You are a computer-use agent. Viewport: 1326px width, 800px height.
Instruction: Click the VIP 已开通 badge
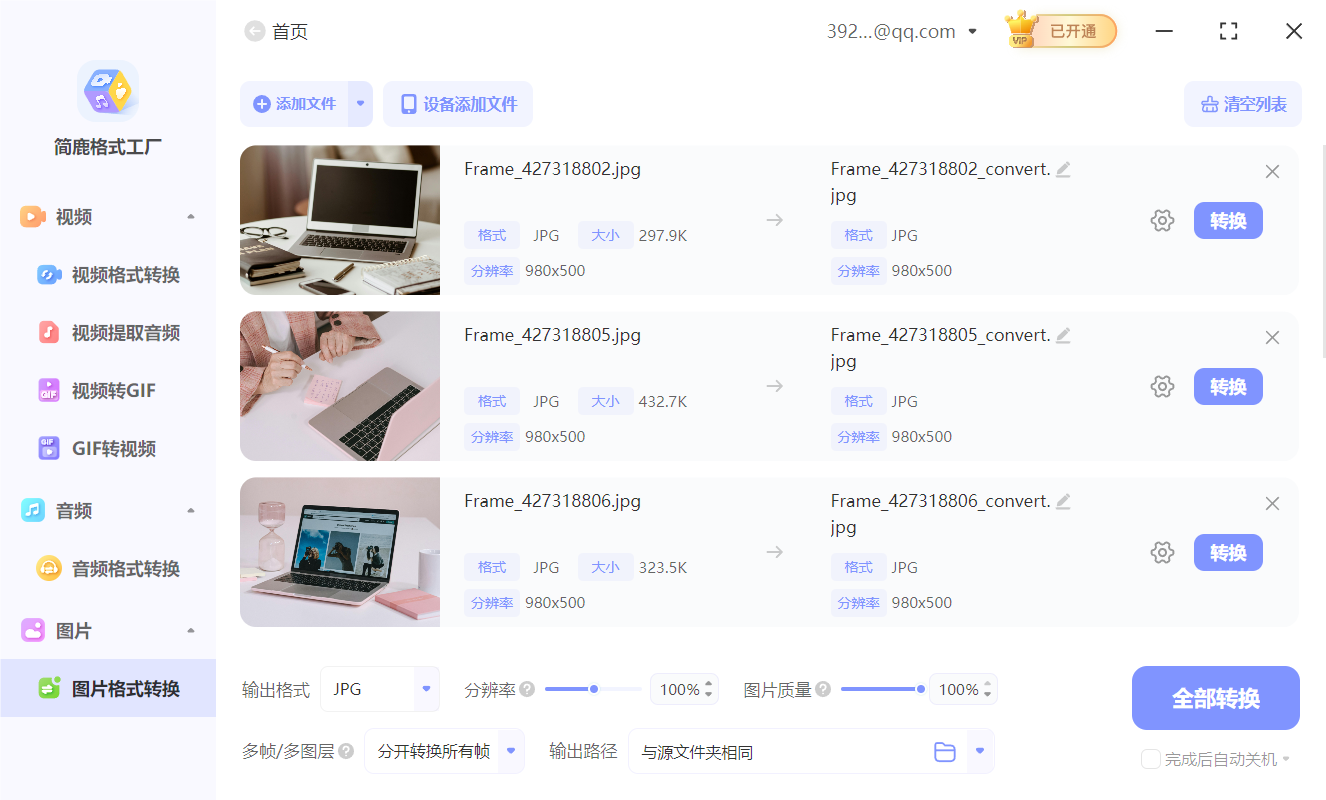[1060, 31]
